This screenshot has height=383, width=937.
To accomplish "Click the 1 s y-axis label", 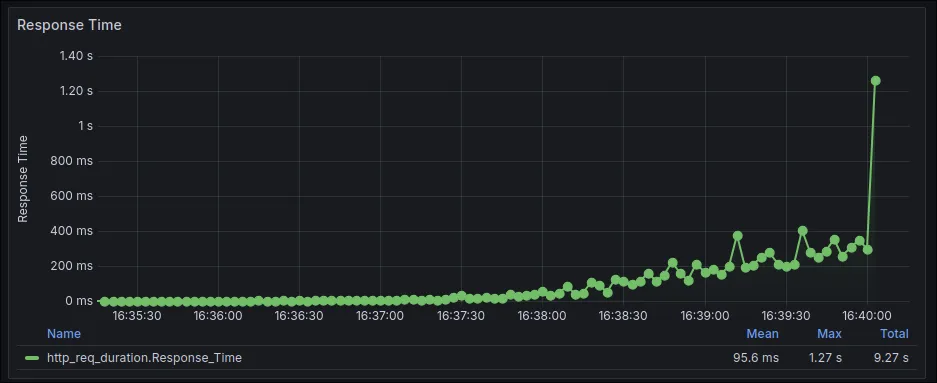I will click(85, 126).
